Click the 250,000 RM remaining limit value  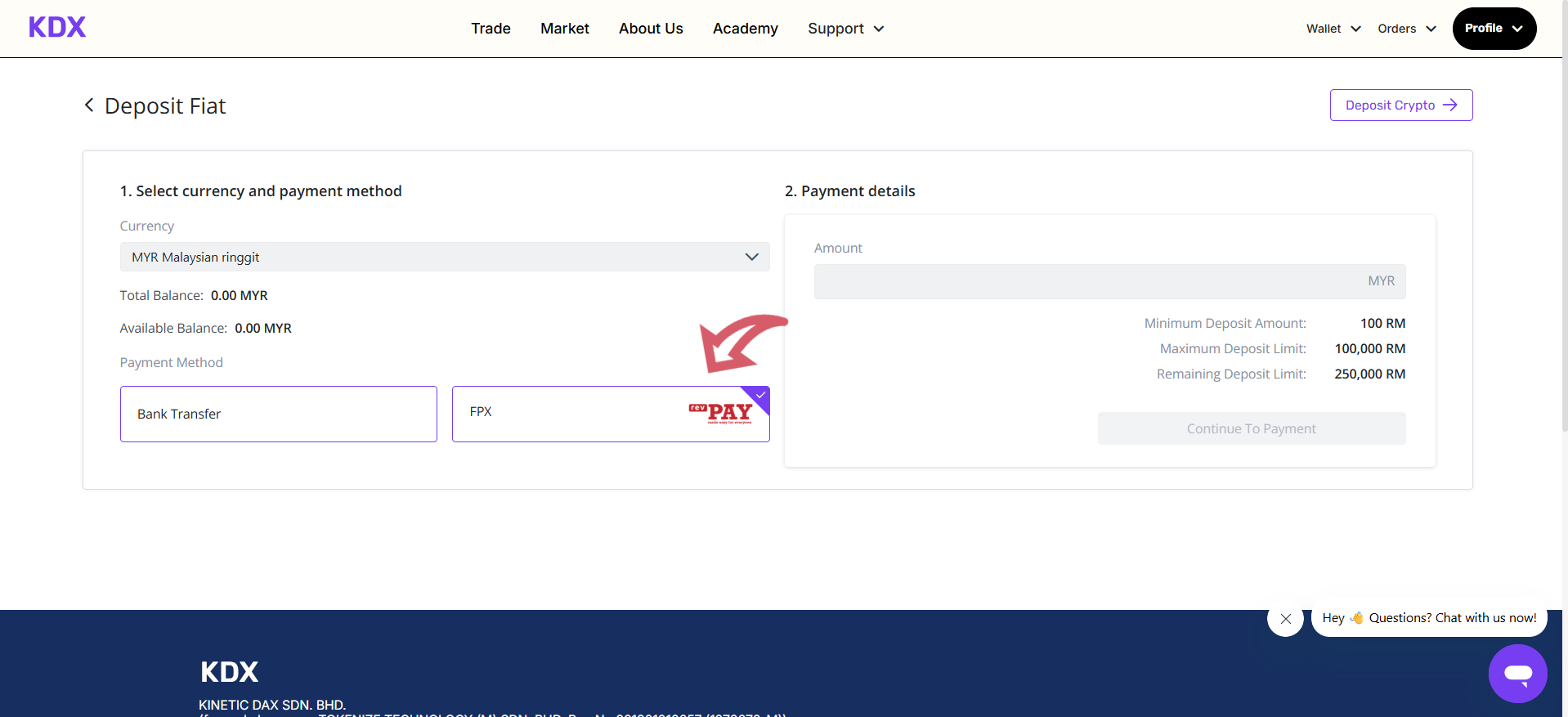point(1370,374)
